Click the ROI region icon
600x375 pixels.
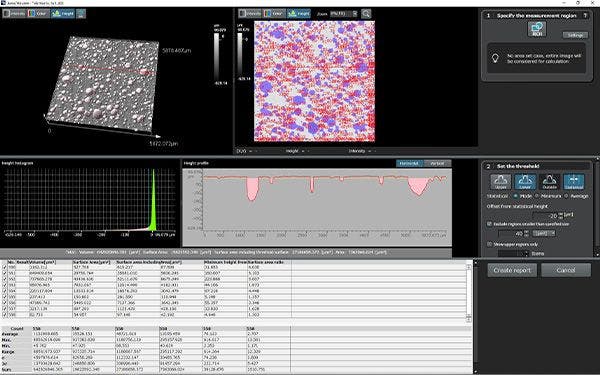537,29
